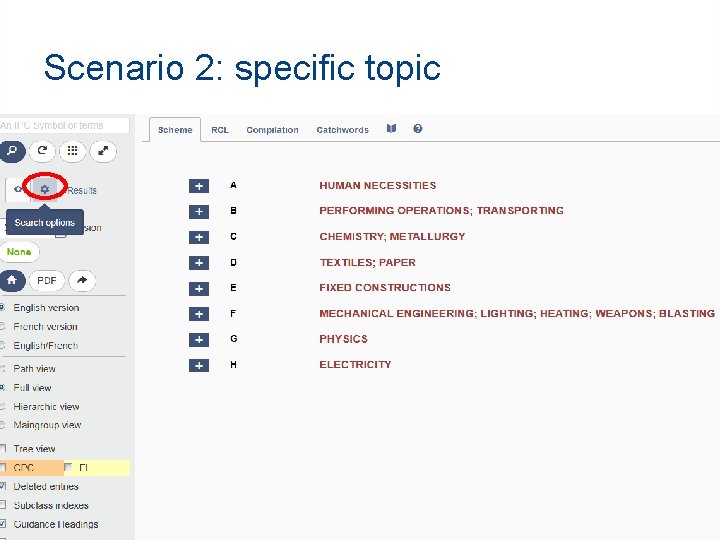Image resolution: width=720 pixels, height=540 pixels.
Task: Click the share arrow icon button
Action: click(x=82, y=280)
